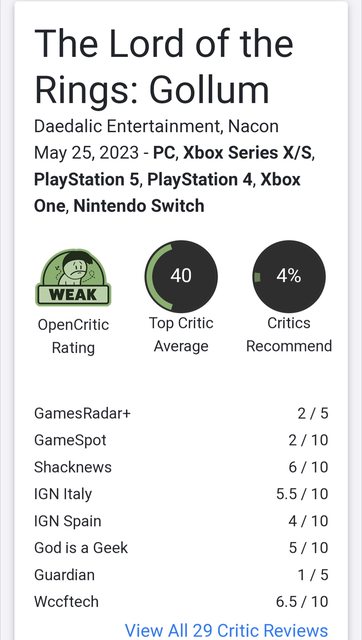Viewport: 362px width, 640px height.
Task: Open View All 29 Critic Reviews link
Action: point(227,631)
